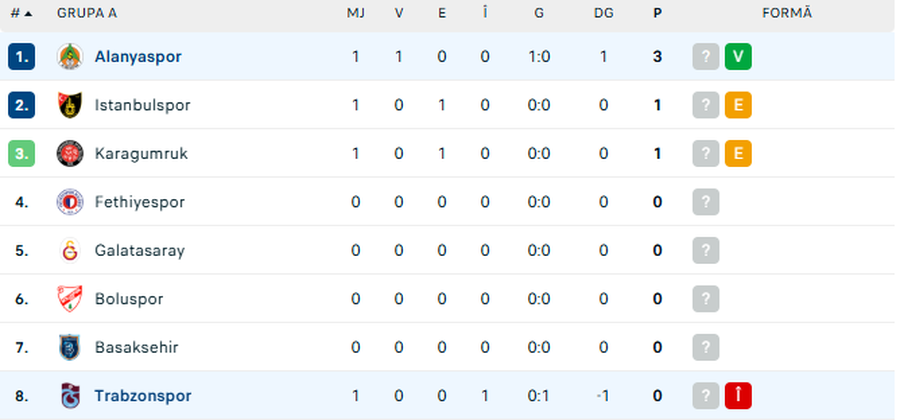Image resolution: width=900 pixels, height=420 pixels.
Task: Click Galatasaray's gray question mark badge
Action: pos(706,251)
